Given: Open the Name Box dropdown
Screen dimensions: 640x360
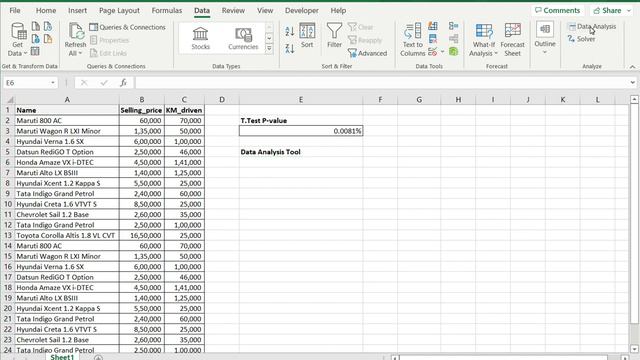Looking at the screenshot, I should click(53, 83).
